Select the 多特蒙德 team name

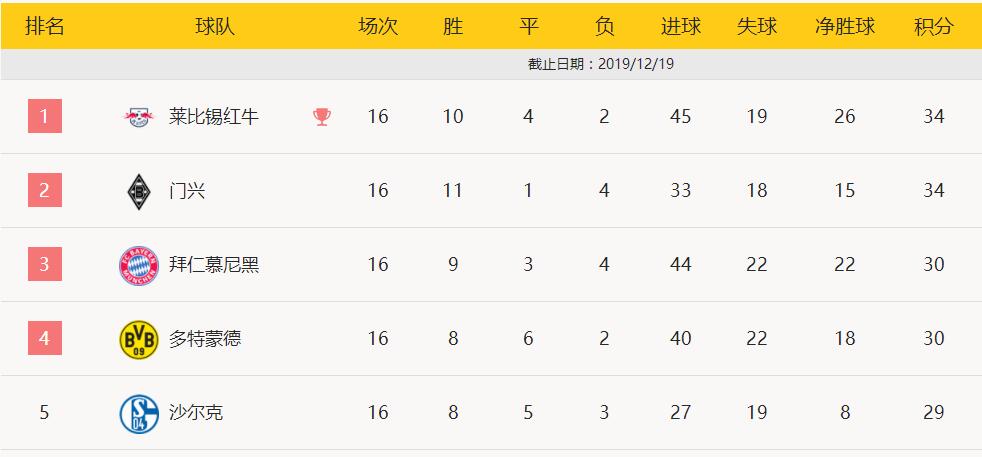205,339
